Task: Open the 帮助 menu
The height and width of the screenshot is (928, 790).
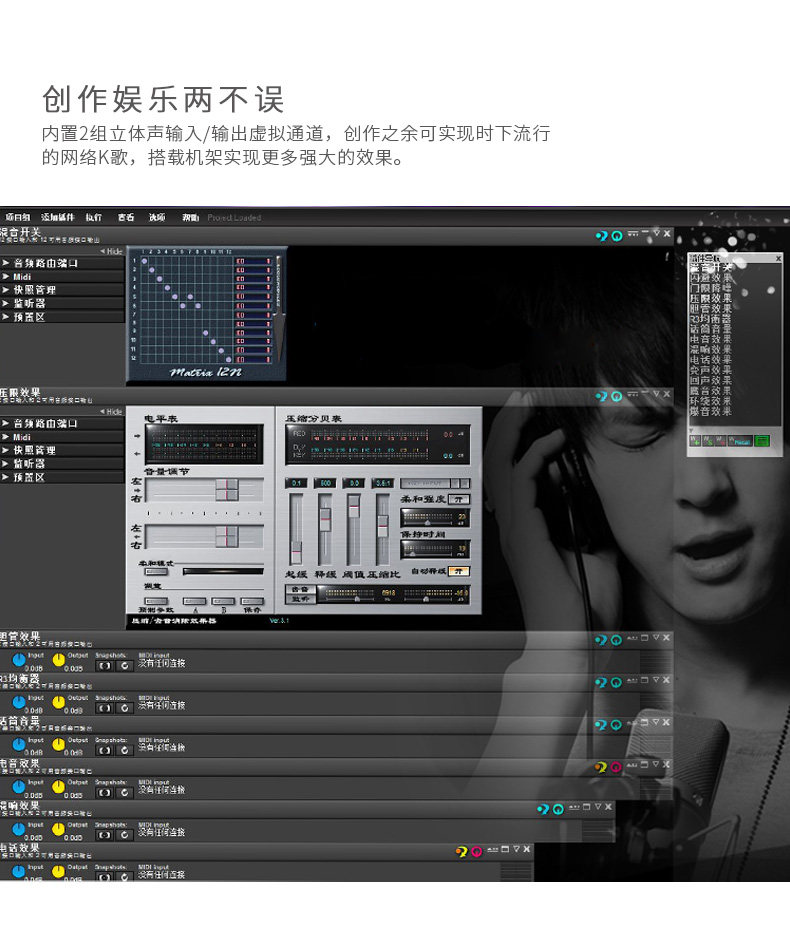Action: click(x=190, y=217)
